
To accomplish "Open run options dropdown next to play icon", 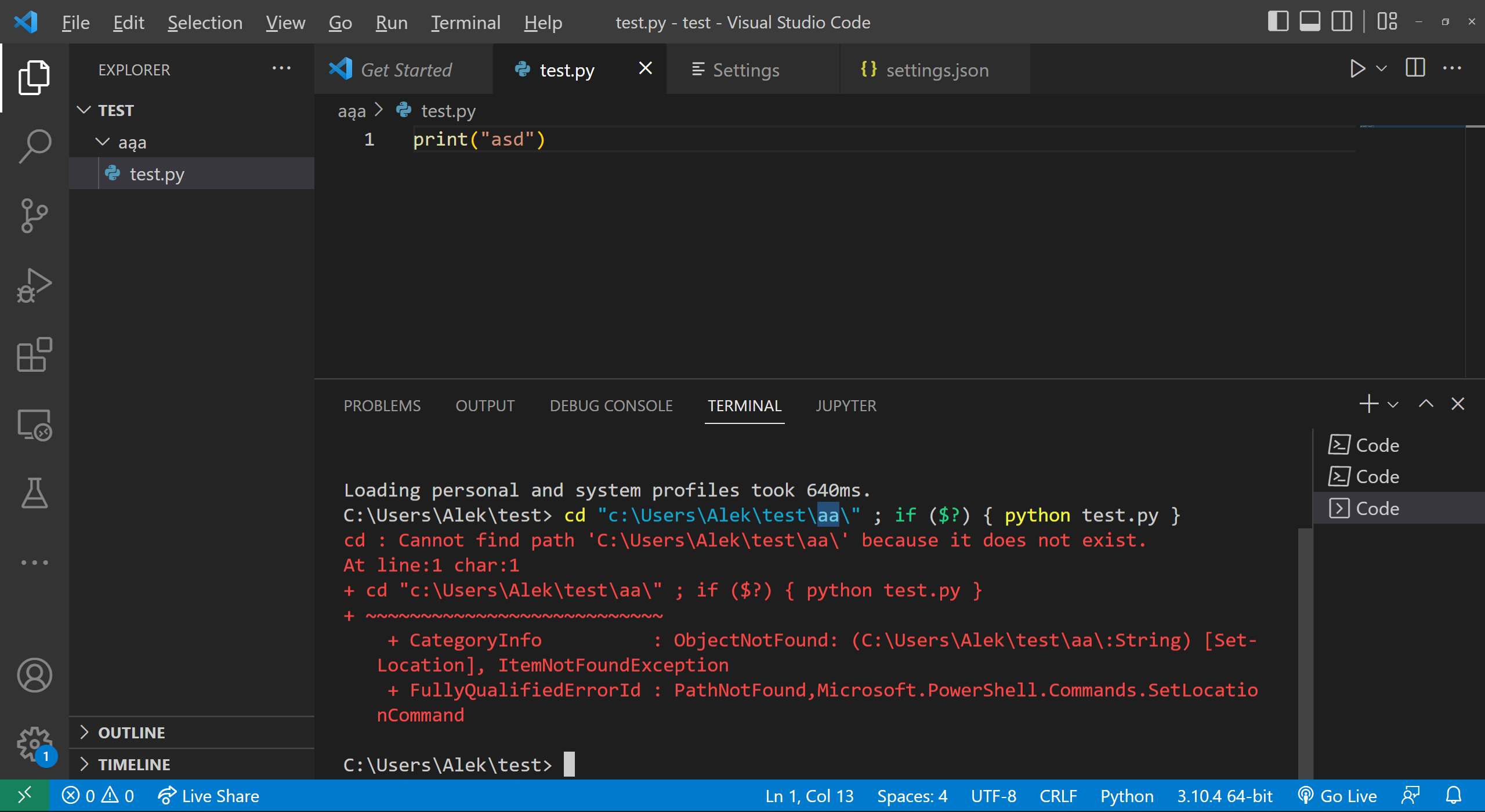I will coord(1382,68).
